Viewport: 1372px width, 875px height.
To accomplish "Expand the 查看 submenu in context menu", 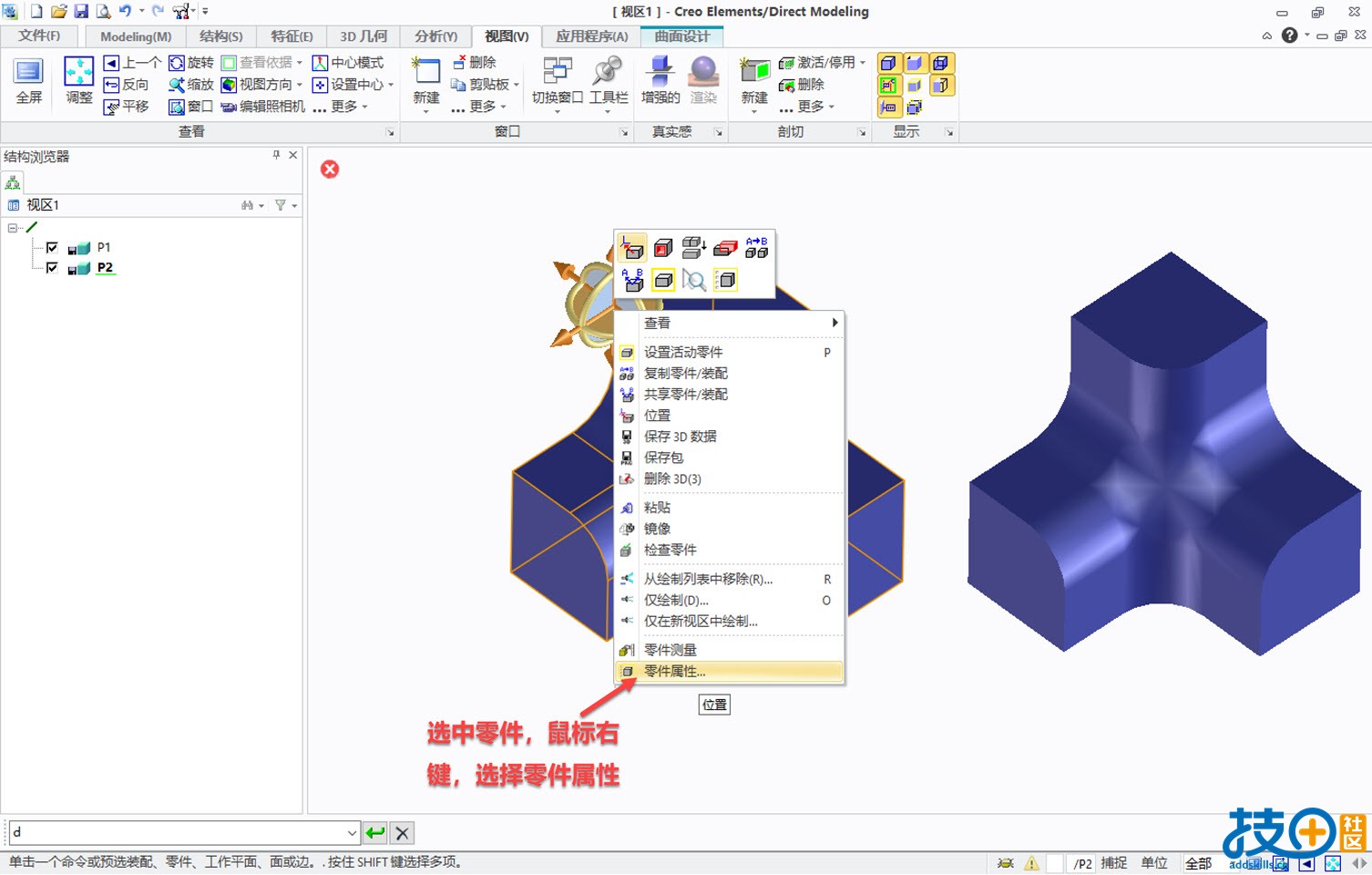I will tap(730, 323).
